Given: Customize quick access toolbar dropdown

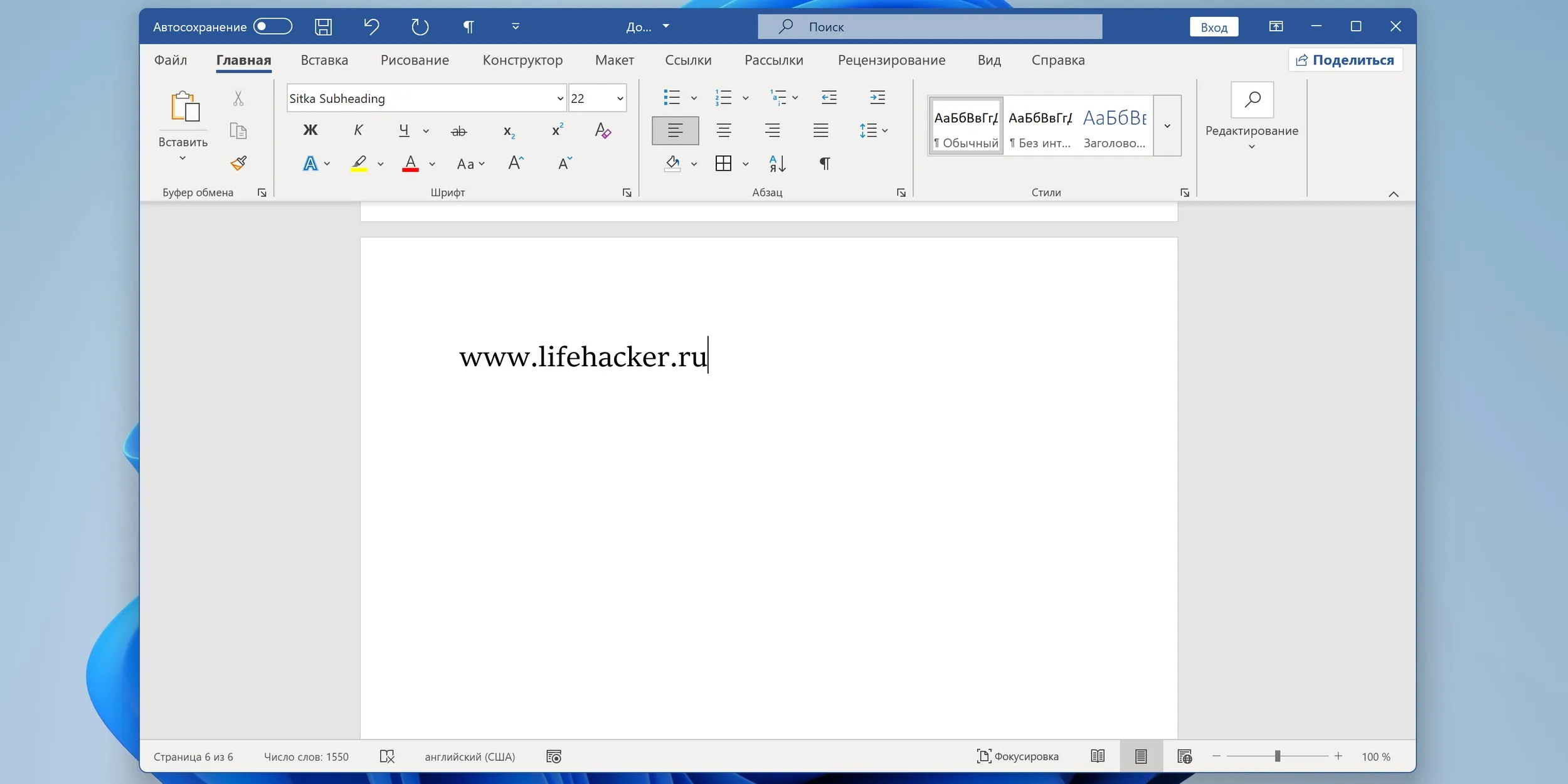Looking at the screenshot, I should click(516, 26).
